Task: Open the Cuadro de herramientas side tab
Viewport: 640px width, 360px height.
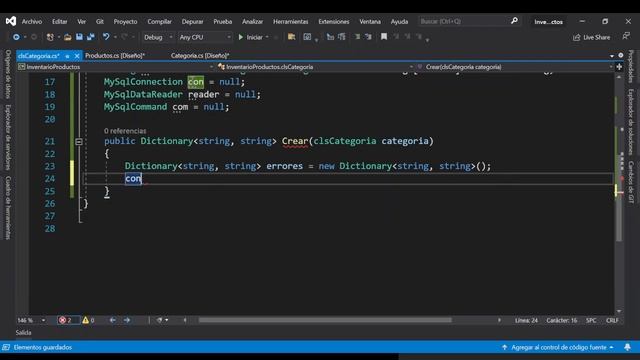Action: pyautogui.click(x=8, y=207)
